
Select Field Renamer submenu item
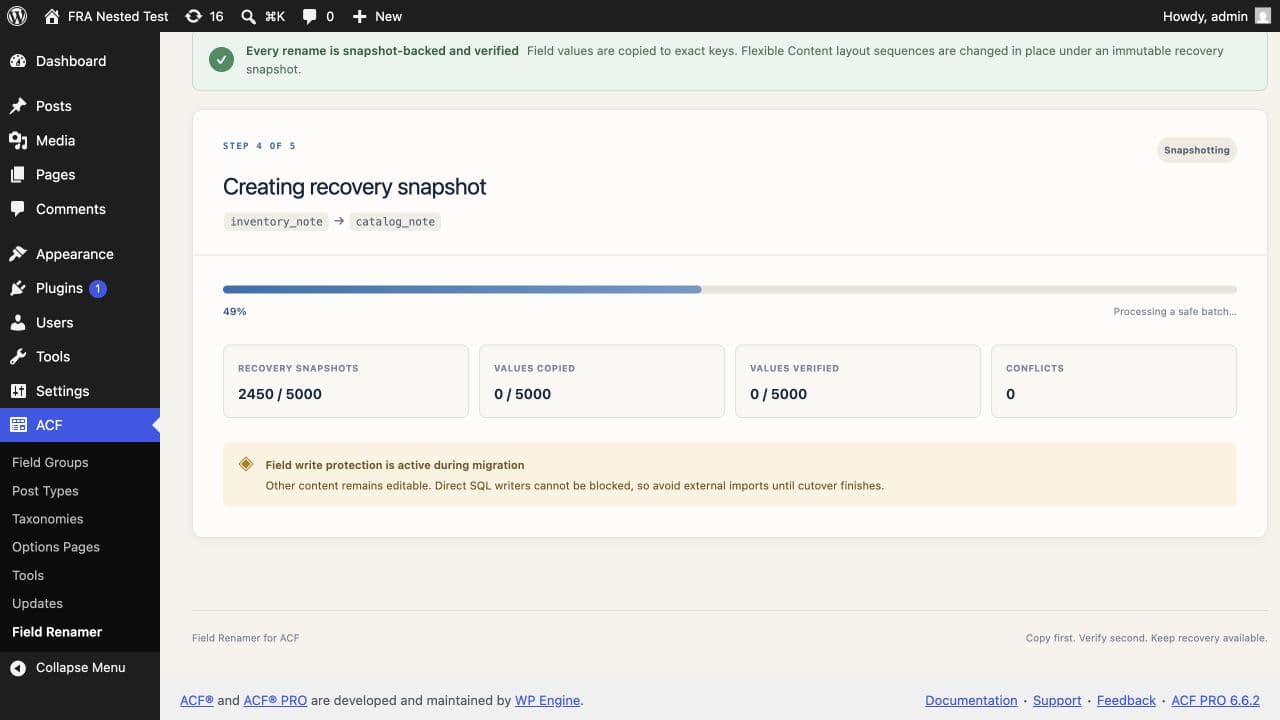point(57,632)
